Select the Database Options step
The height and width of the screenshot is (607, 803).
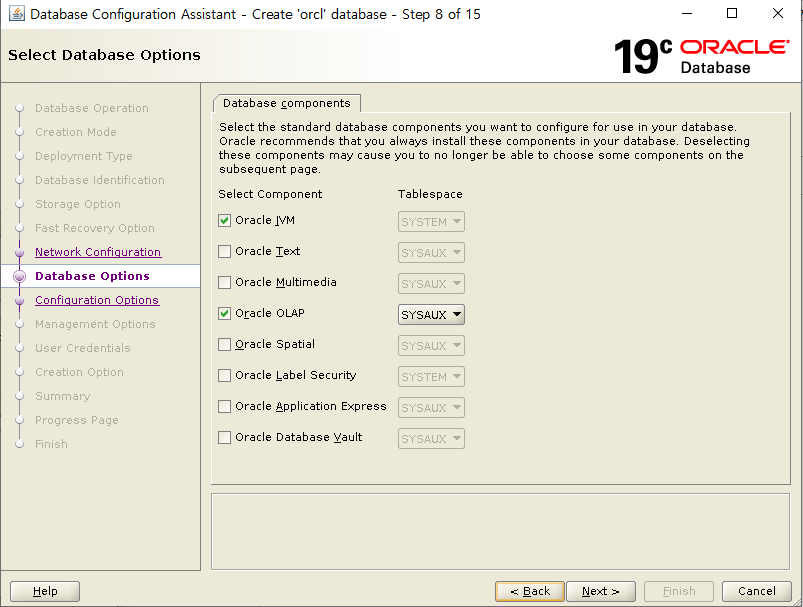[x=92, y=276]
